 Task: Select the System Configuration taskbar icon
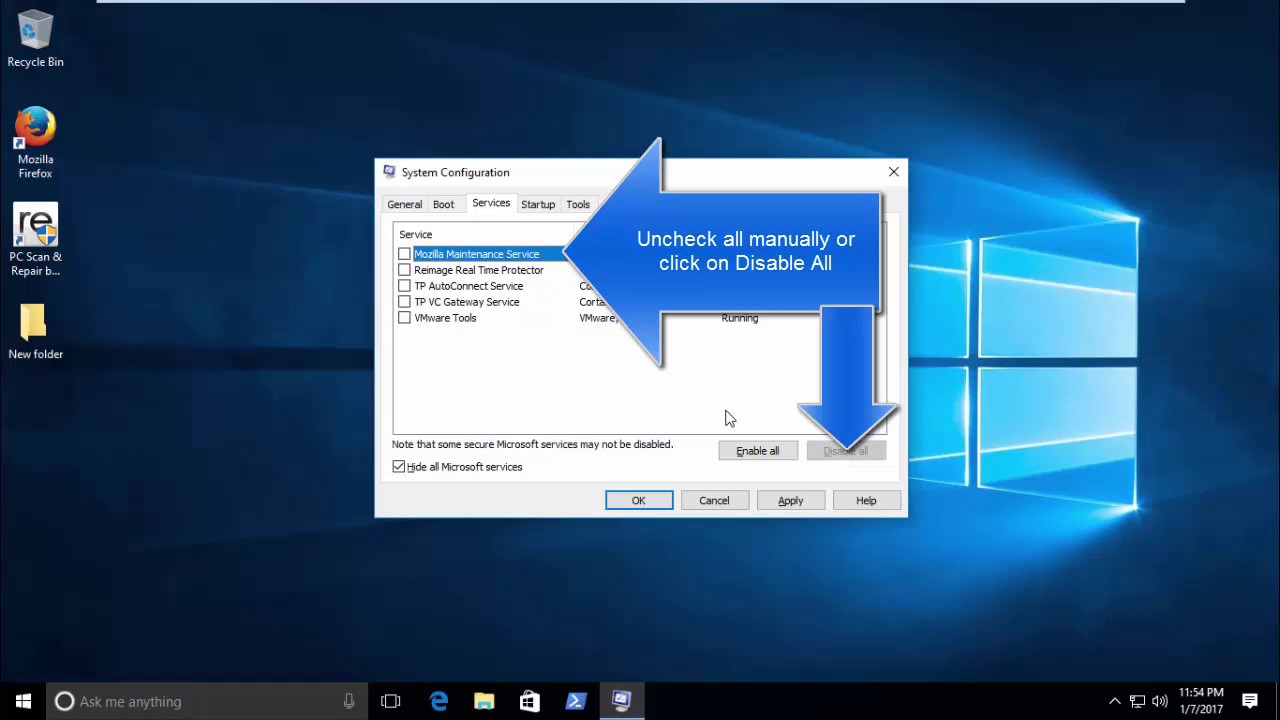click(x=622, y=701)
